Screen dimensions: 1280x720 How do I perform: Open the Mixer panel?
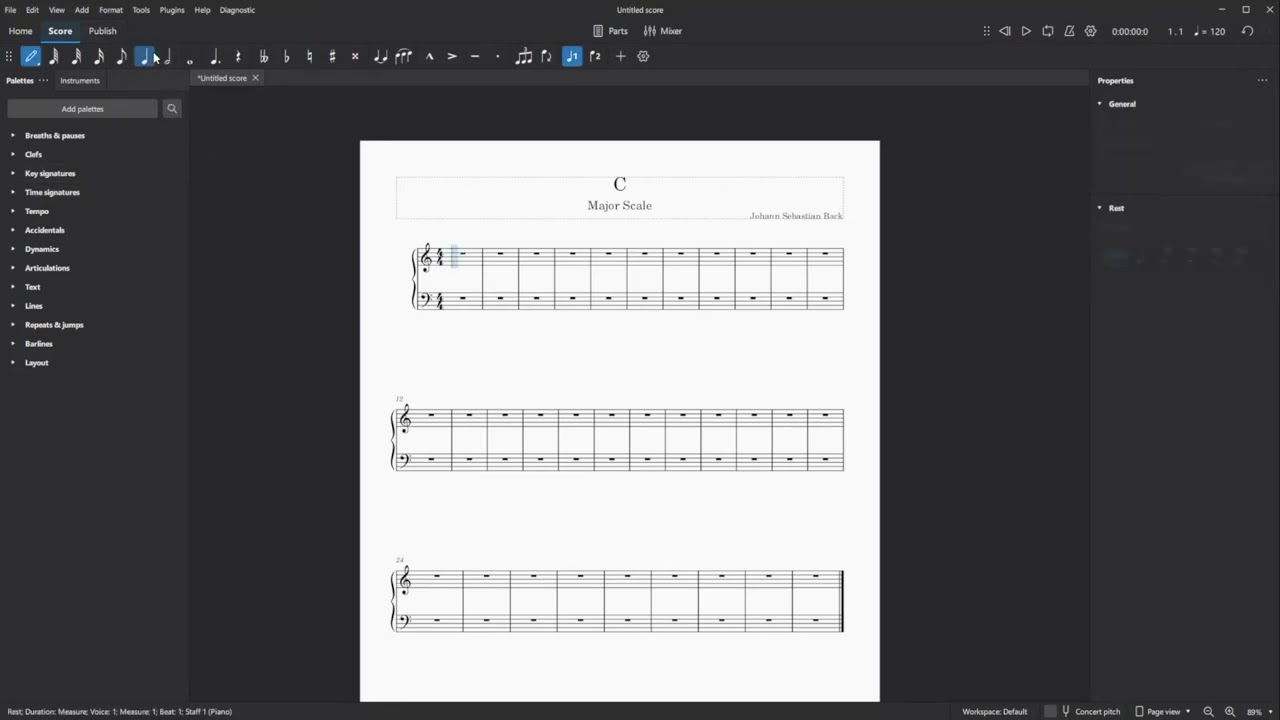point(663,31)
